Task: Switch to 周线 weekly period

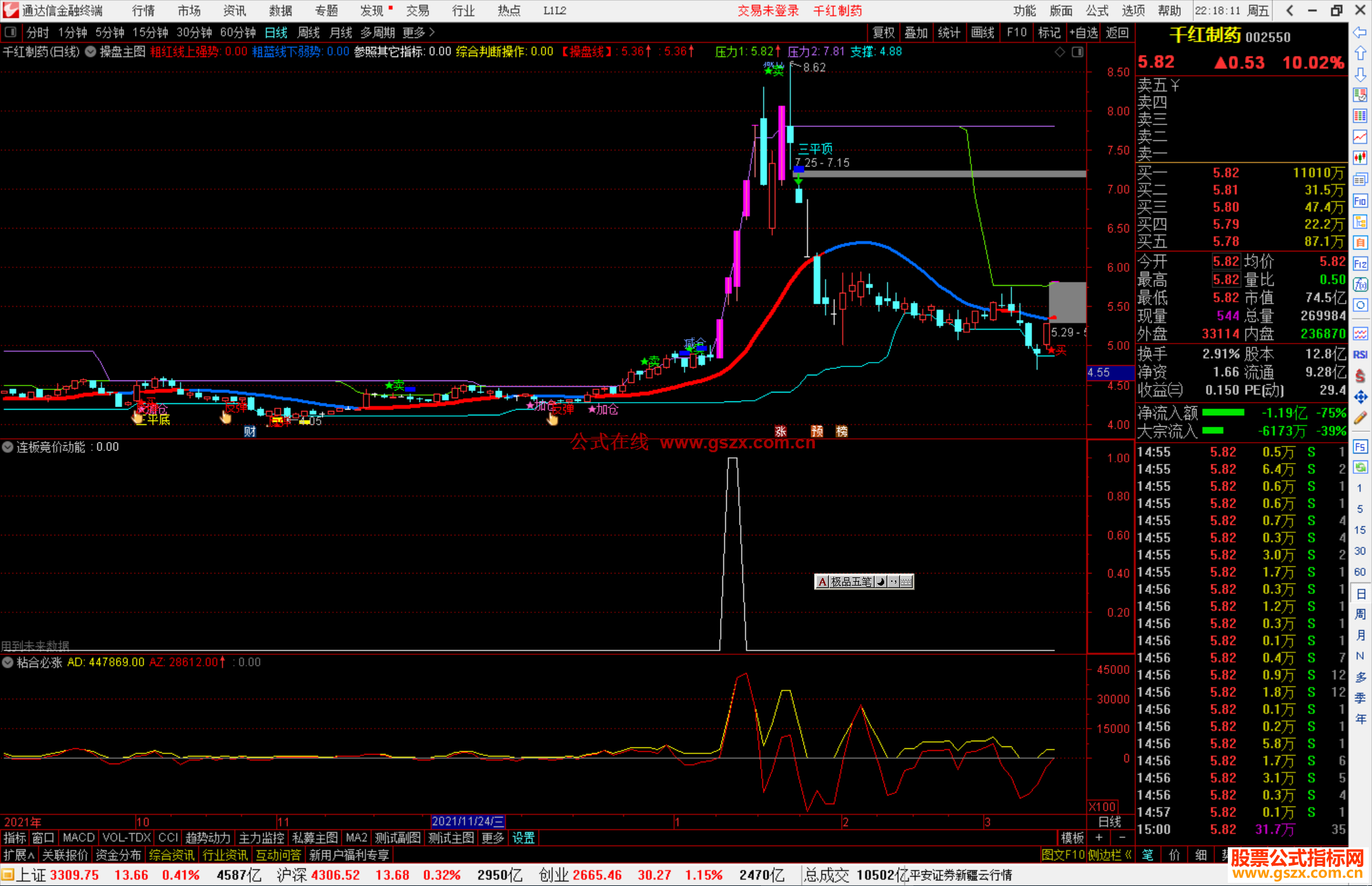Action: coord(309,32)
